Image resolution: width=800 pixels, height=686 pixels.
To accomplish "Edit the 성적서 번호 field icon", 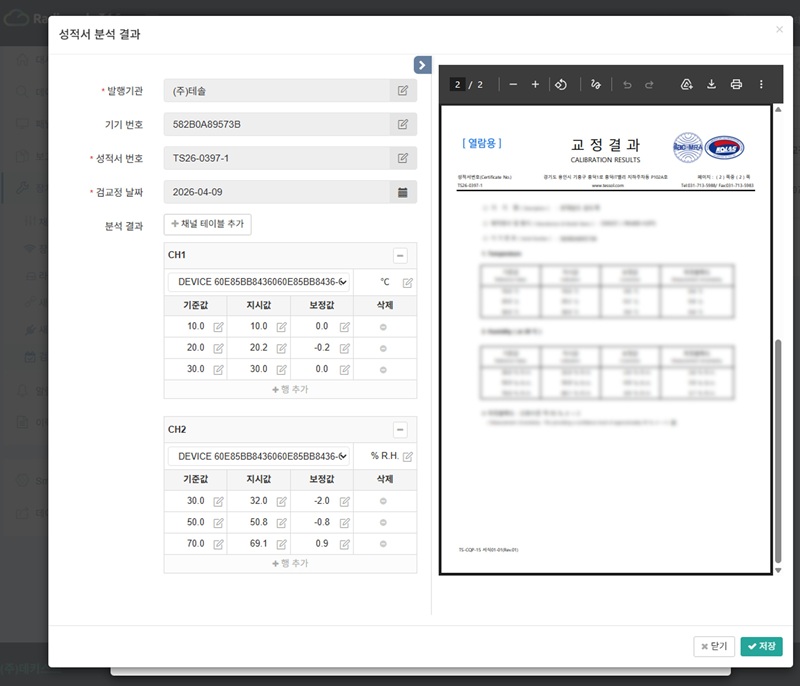I will [403, 158].
